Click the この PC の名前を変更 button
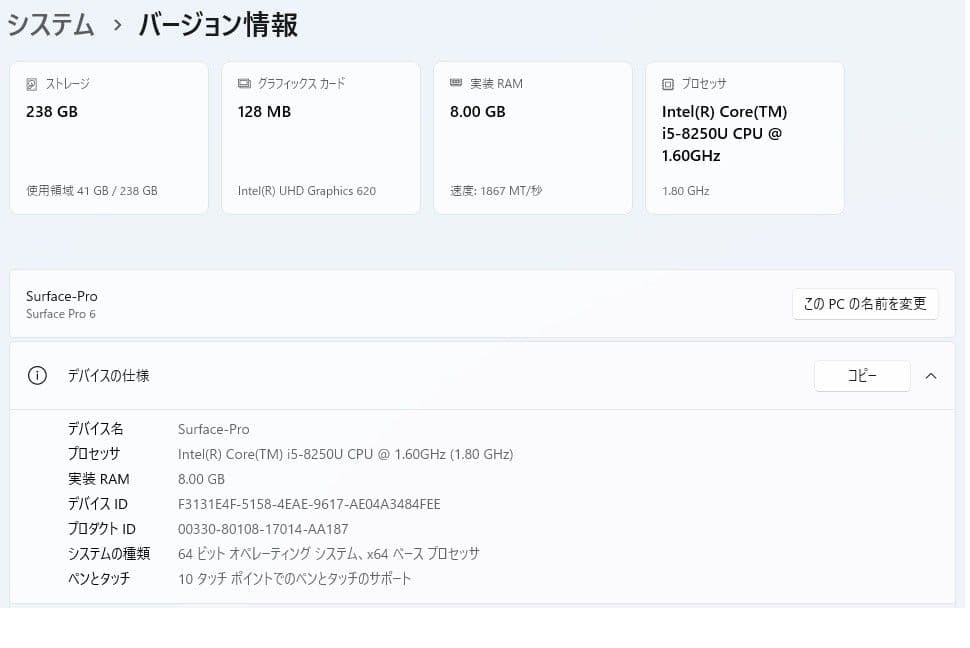 [x=864, y=303]
